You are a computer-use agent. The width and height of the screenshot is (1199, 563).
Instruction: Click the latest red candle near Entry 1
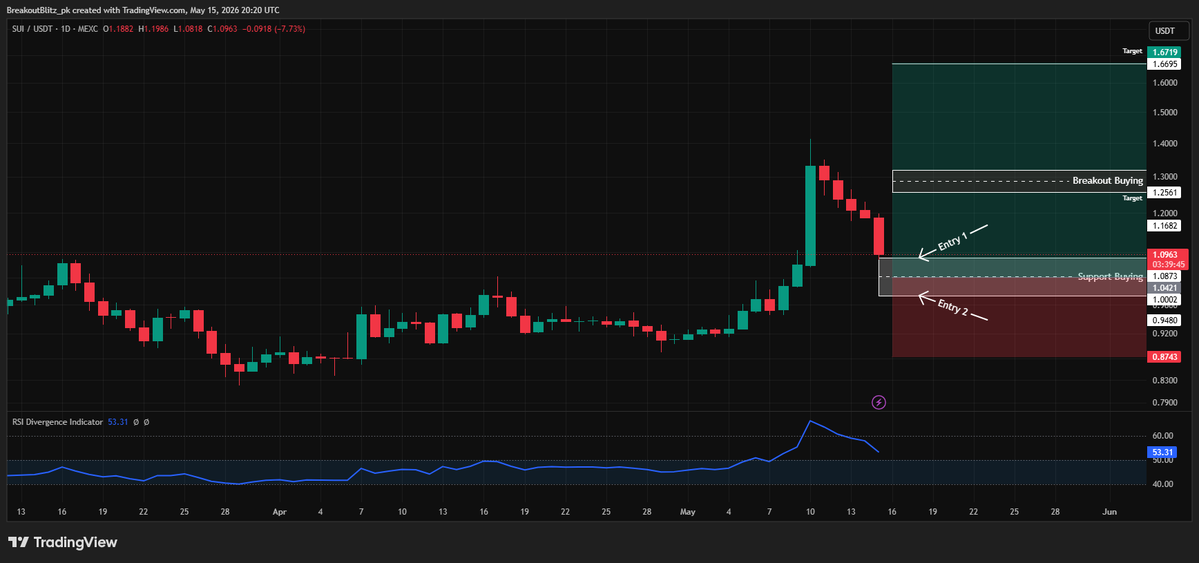[x=879, y=236]
